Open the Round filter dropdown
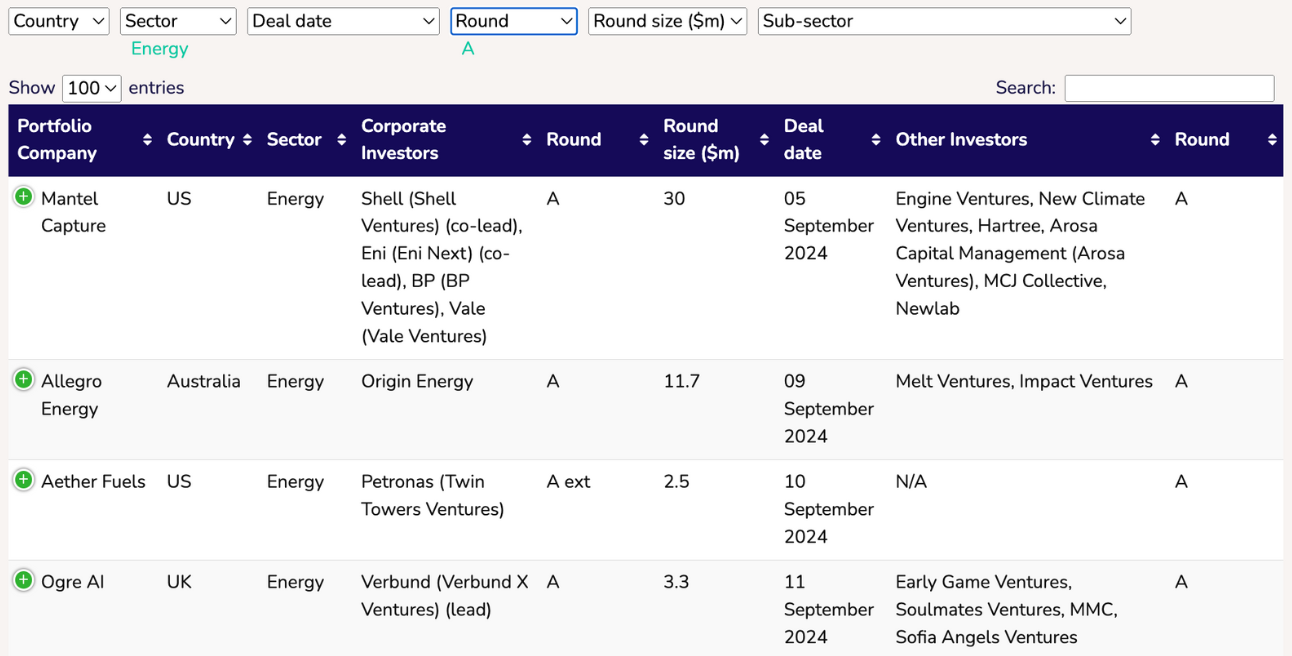This screenshot has width=1292, height=656. 514,21
